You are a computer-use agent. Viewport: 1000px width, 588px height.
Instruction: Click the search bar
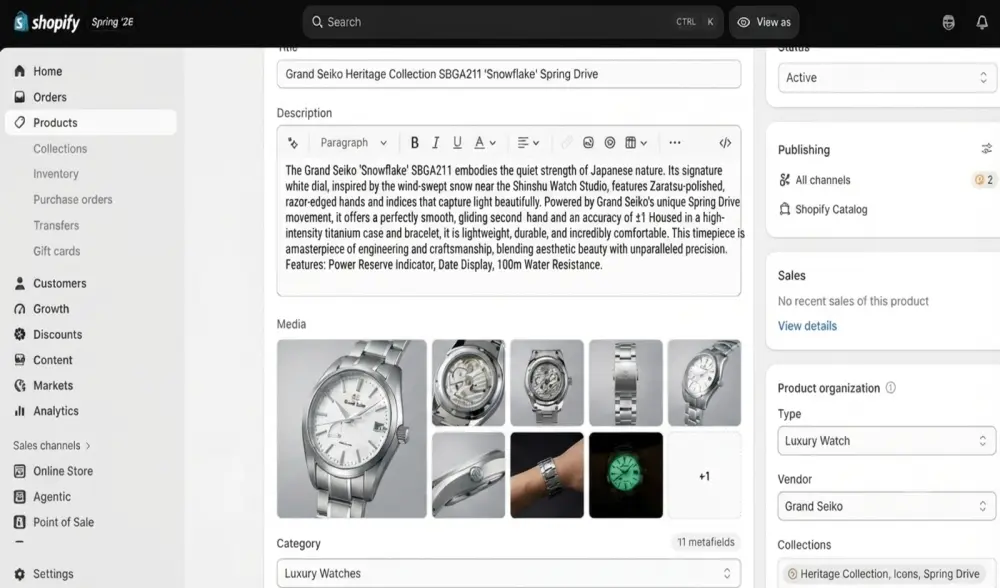[513, 22]
